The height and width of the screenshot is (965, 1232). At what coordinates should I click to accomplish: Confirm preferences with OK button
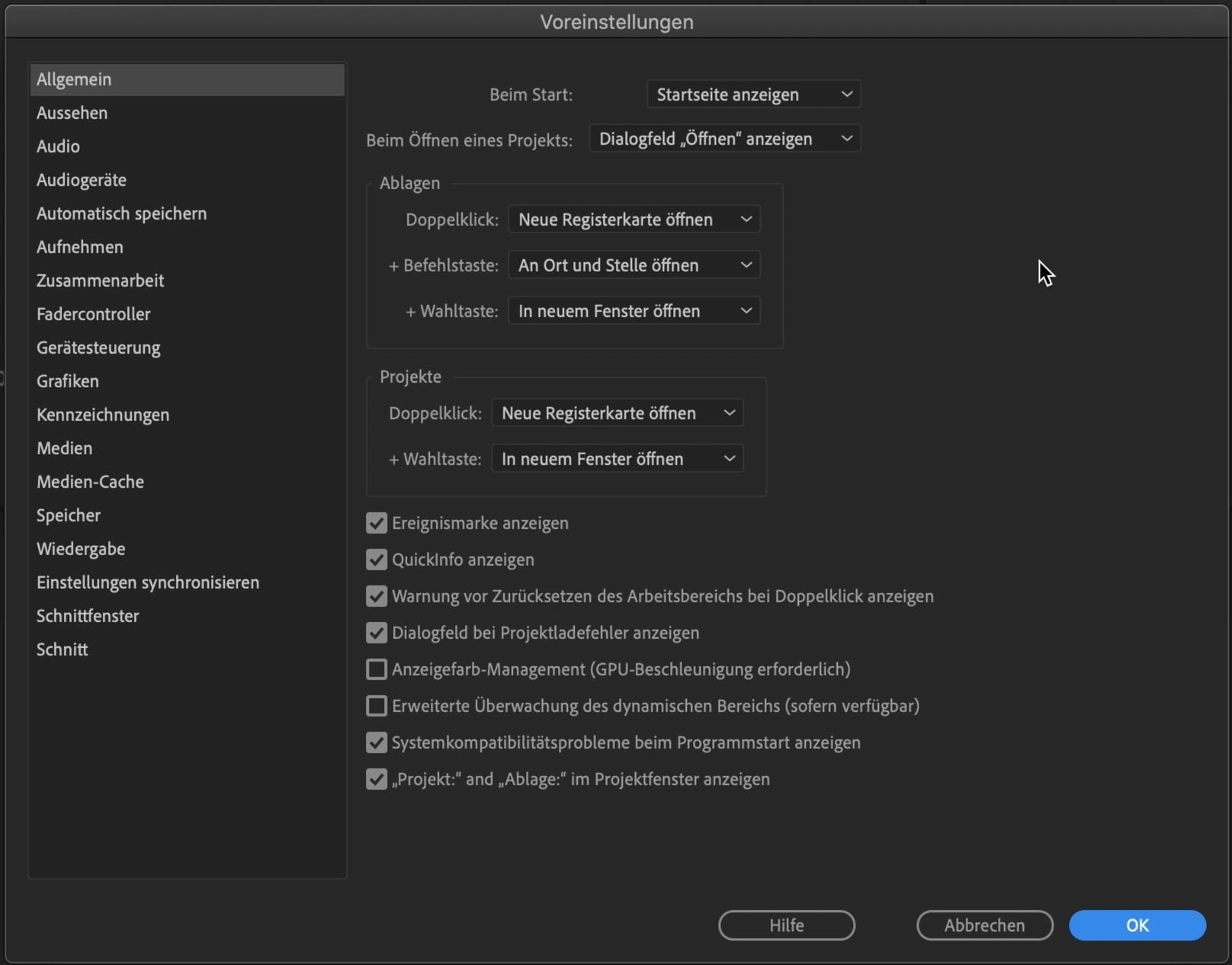1137,925
